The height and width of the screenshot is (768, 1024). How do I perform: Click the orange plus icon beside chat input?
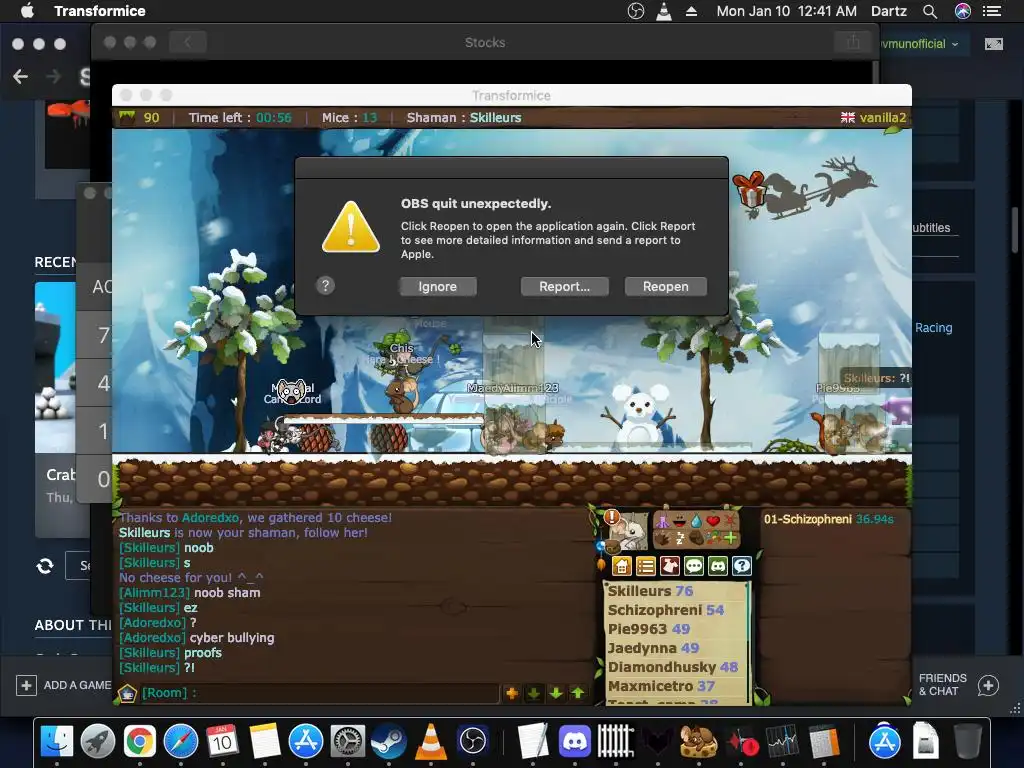(x=511, y=694)
